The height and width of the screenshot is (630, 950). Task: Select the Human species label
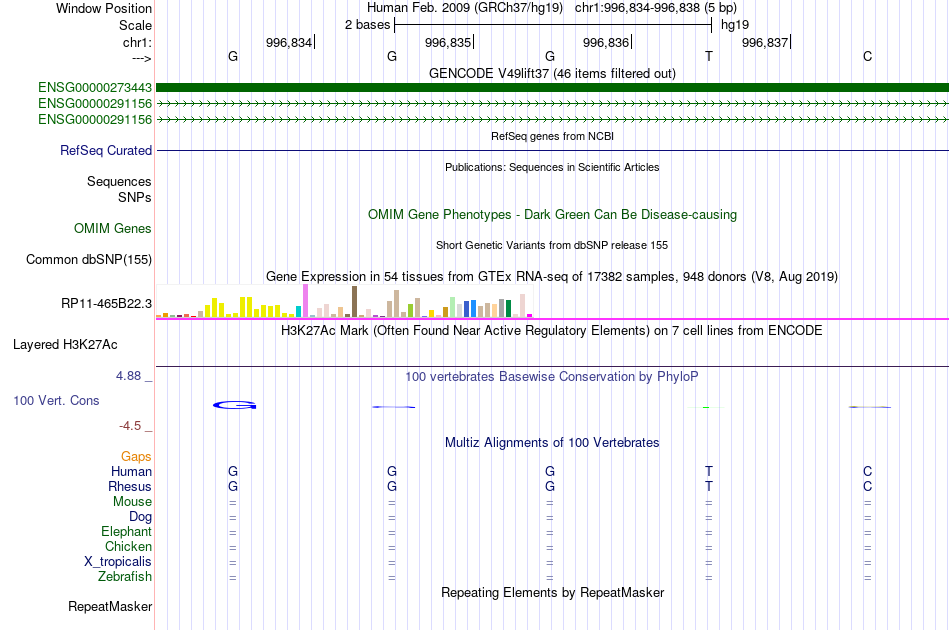point(131,471)
